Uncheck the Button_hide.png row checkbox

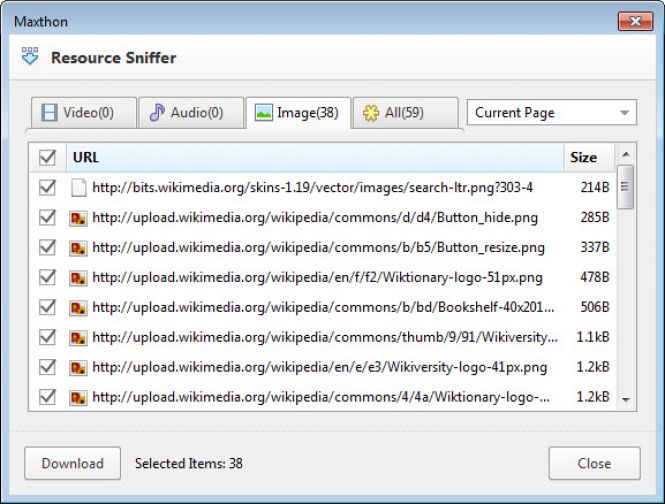47,218
